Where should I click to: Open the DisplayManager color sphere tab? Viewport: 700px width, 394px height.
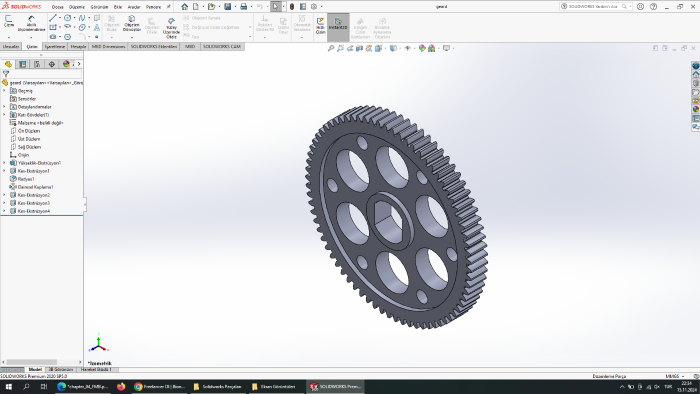[x=66, y=64]
